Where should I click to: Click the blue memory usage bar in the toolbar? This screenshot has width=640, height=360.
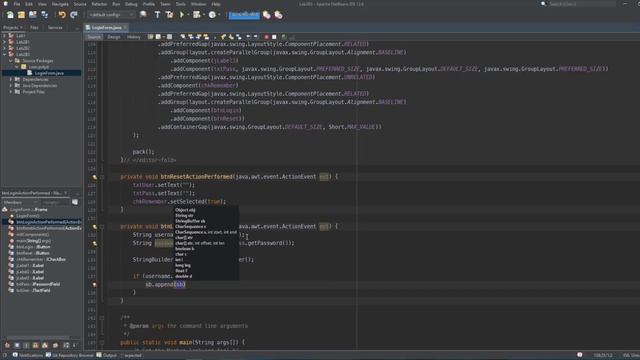[244, 15]
